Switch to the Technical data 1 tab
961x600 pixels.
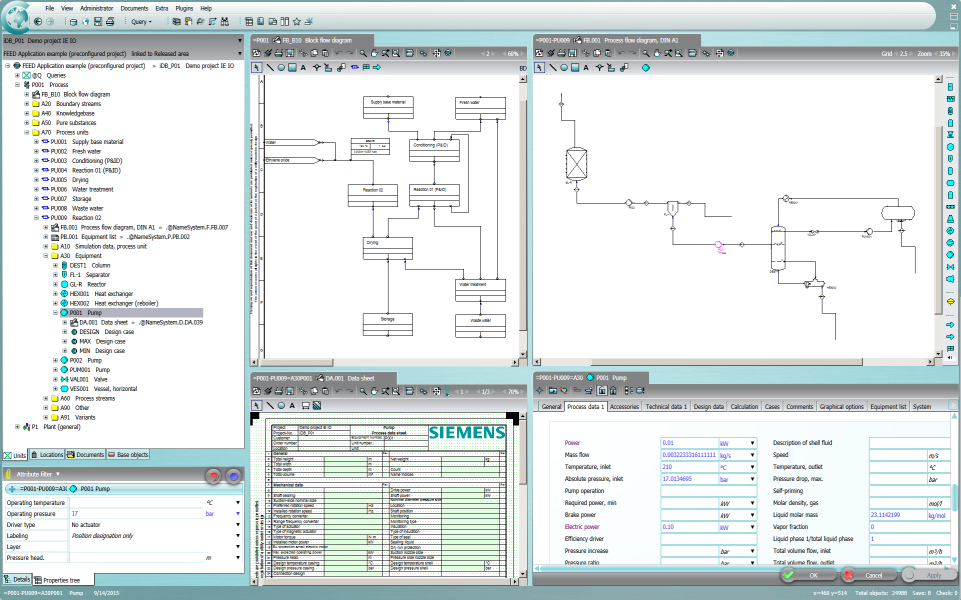pyautogui.click(x=666, y=406)
